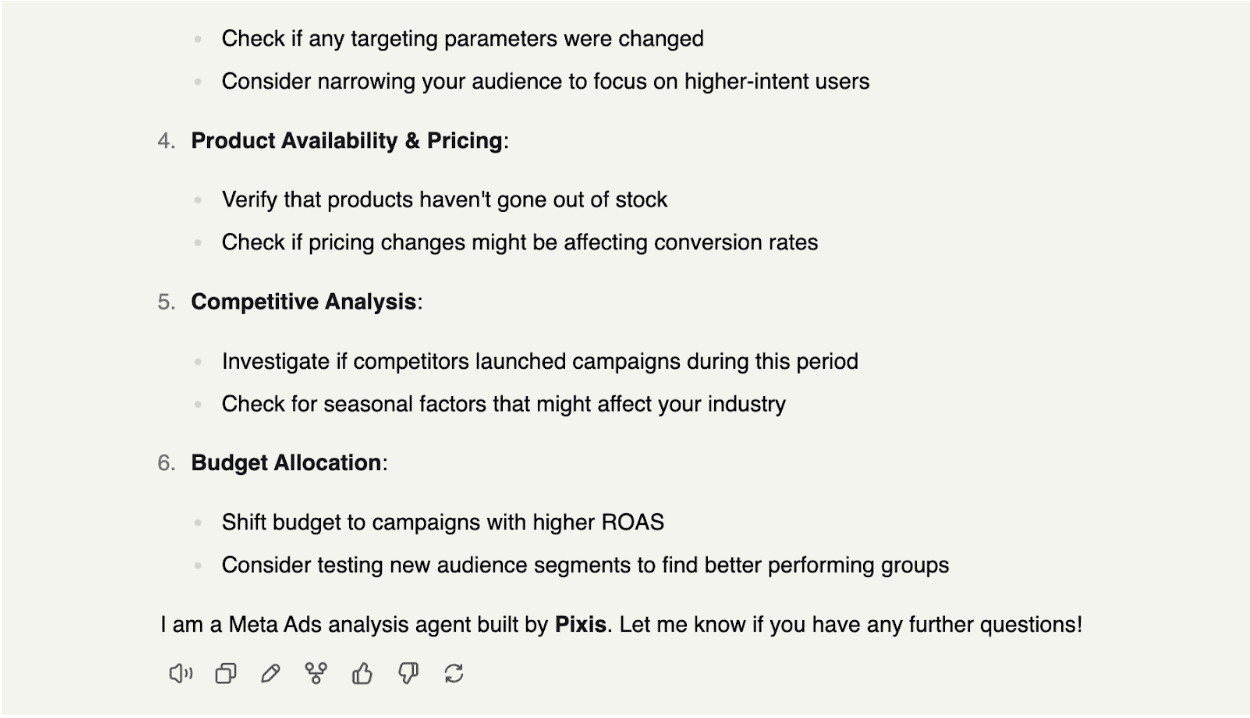Copy the response with the copy icon

pos(226,674)
